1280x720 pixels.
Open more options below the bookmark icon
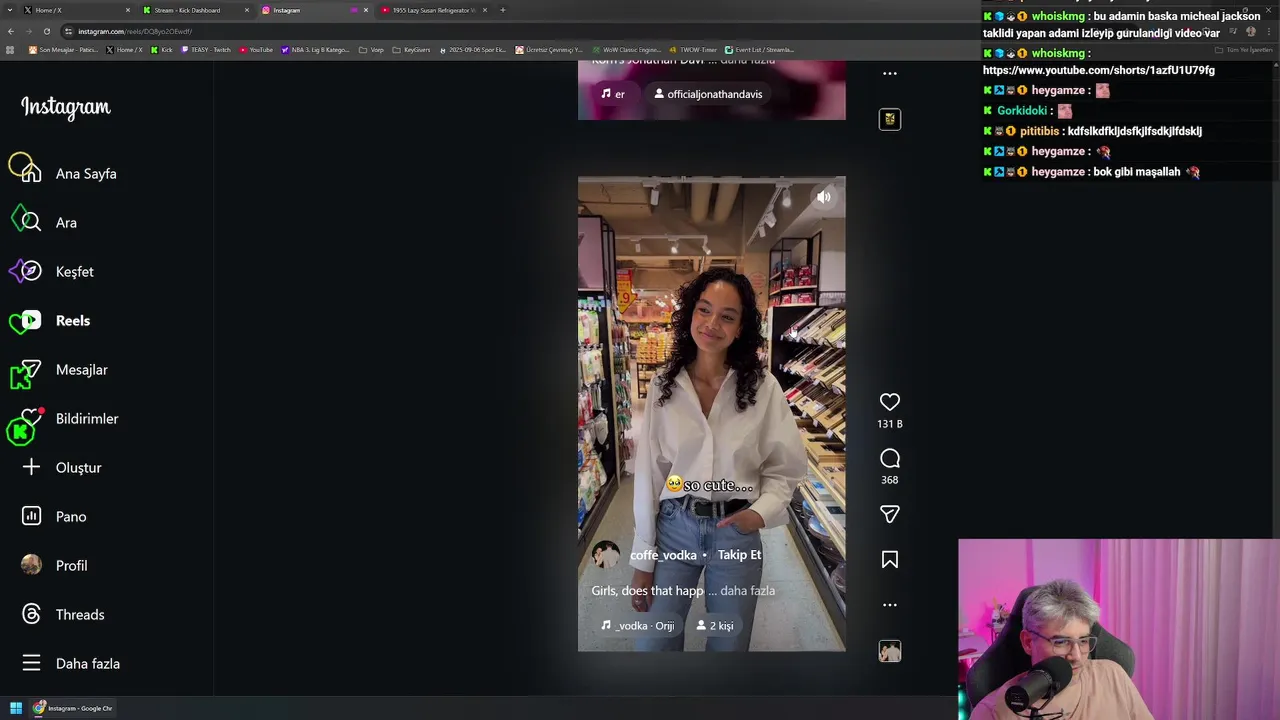pos(889,605)
